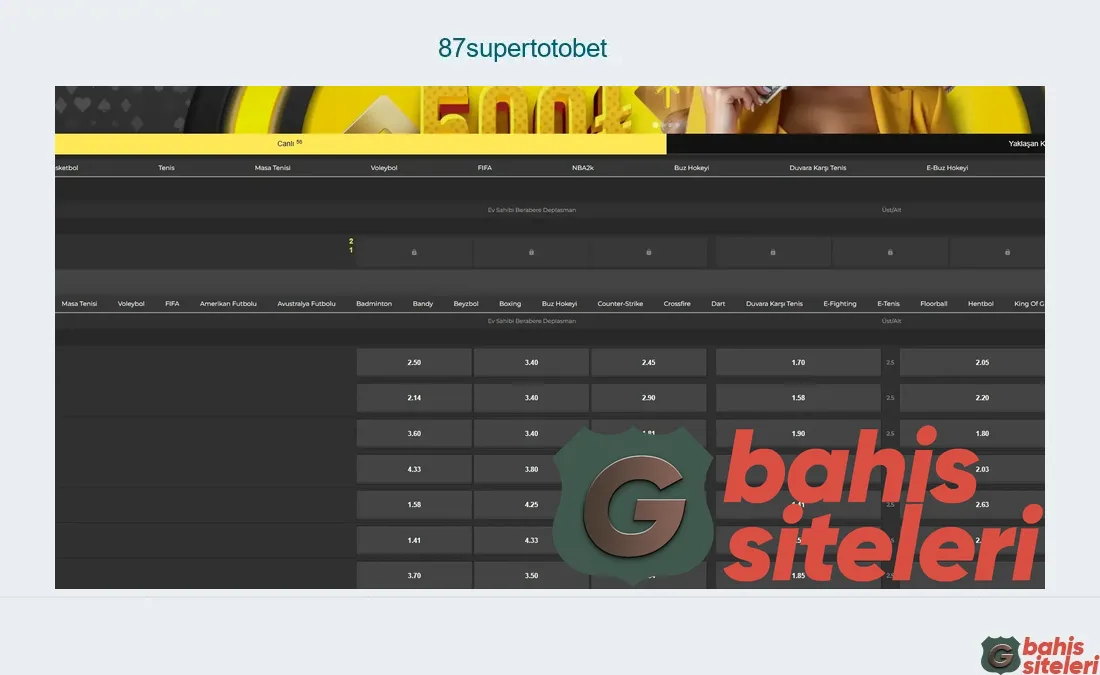The image size is (1100, 675).
Task: Select the 1.70 odds in Üst/Alt column
Action: click(x=797, y=362)
